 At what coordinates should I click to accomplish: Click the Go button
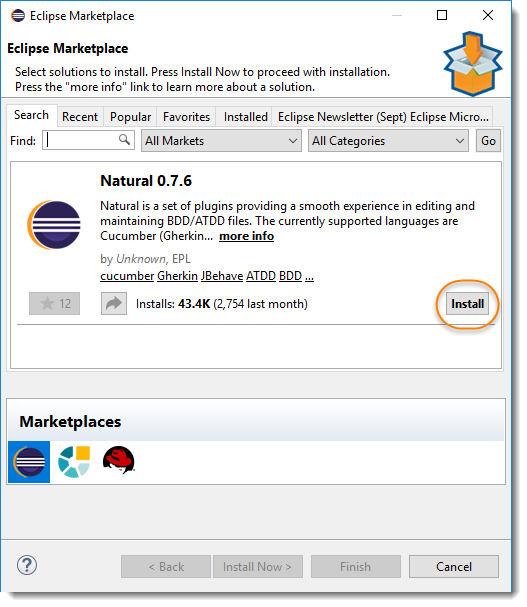(x=488, y=141)
